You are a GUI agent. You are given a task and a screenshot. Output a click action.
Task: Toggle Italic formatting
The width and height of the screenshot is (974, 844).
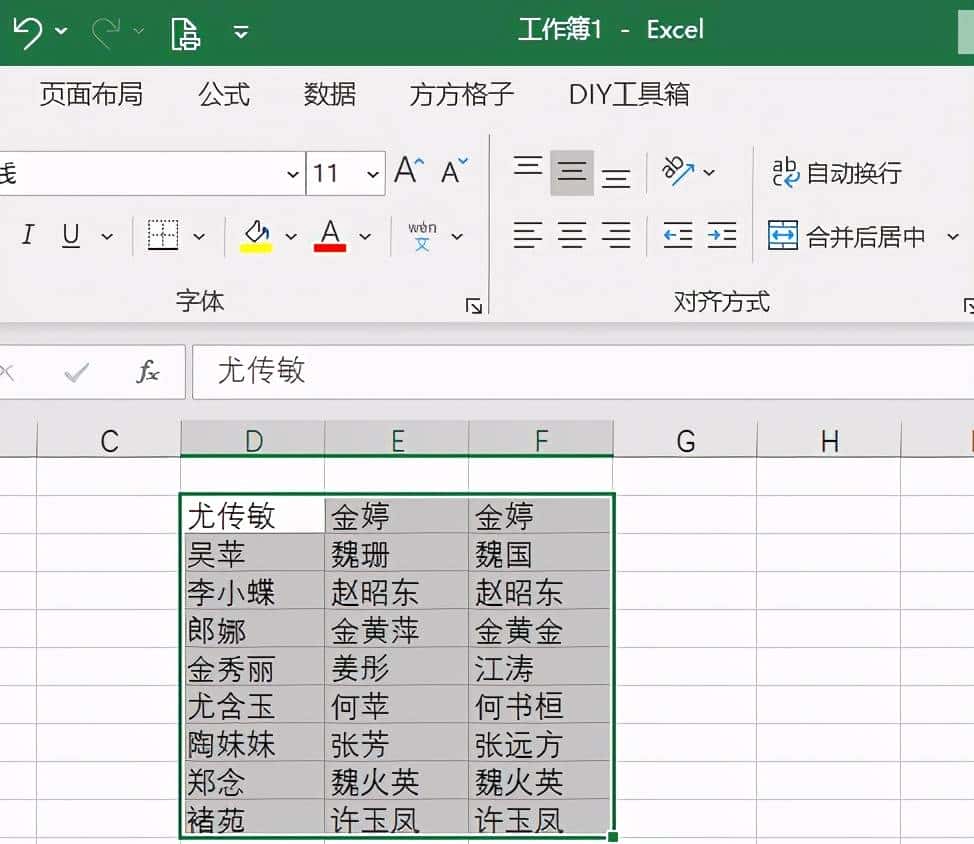[28, 236]
